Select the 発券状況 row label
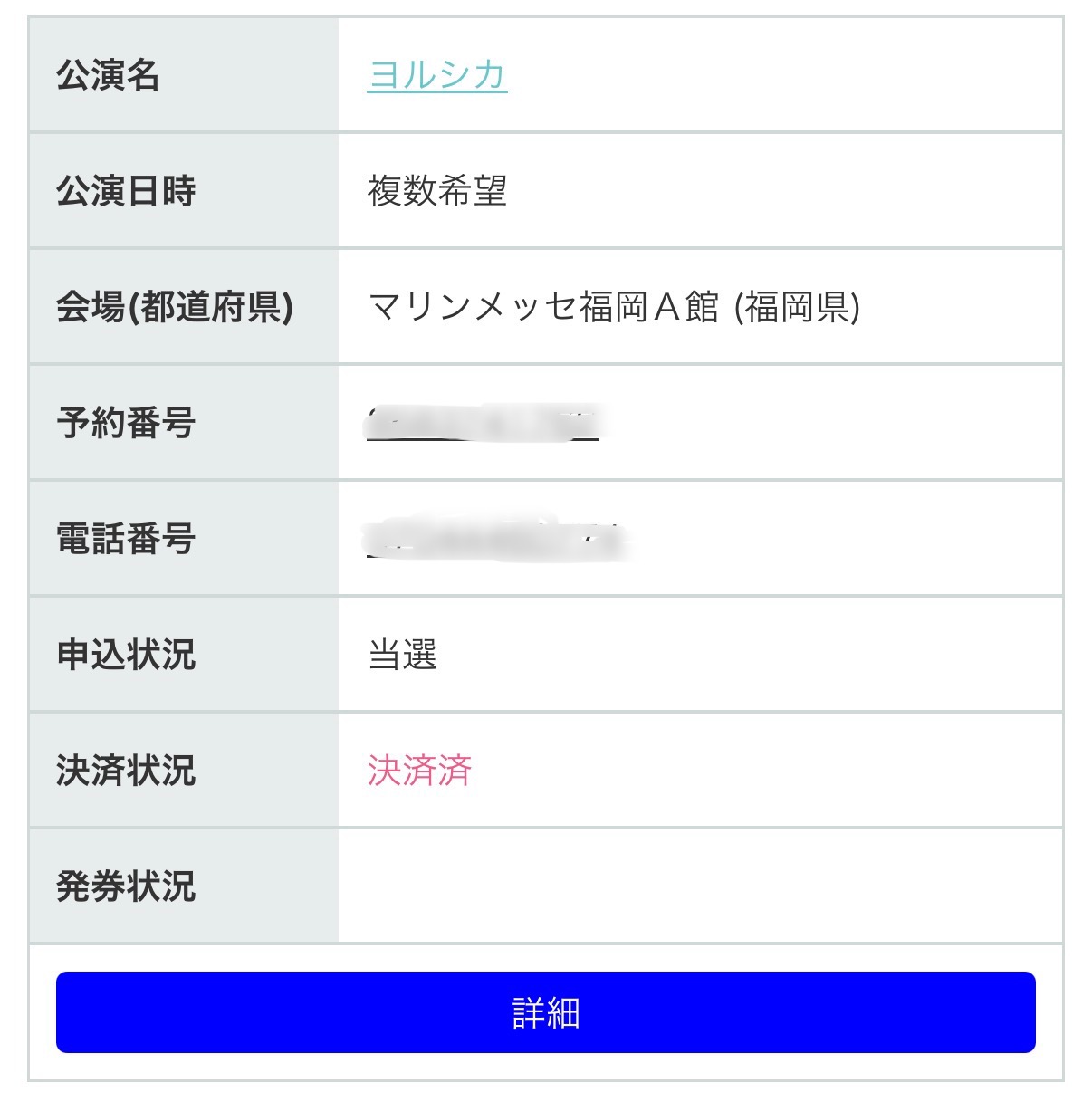Image resolution: width=1092 pixels, height=1102 pixels. point(126,886)
